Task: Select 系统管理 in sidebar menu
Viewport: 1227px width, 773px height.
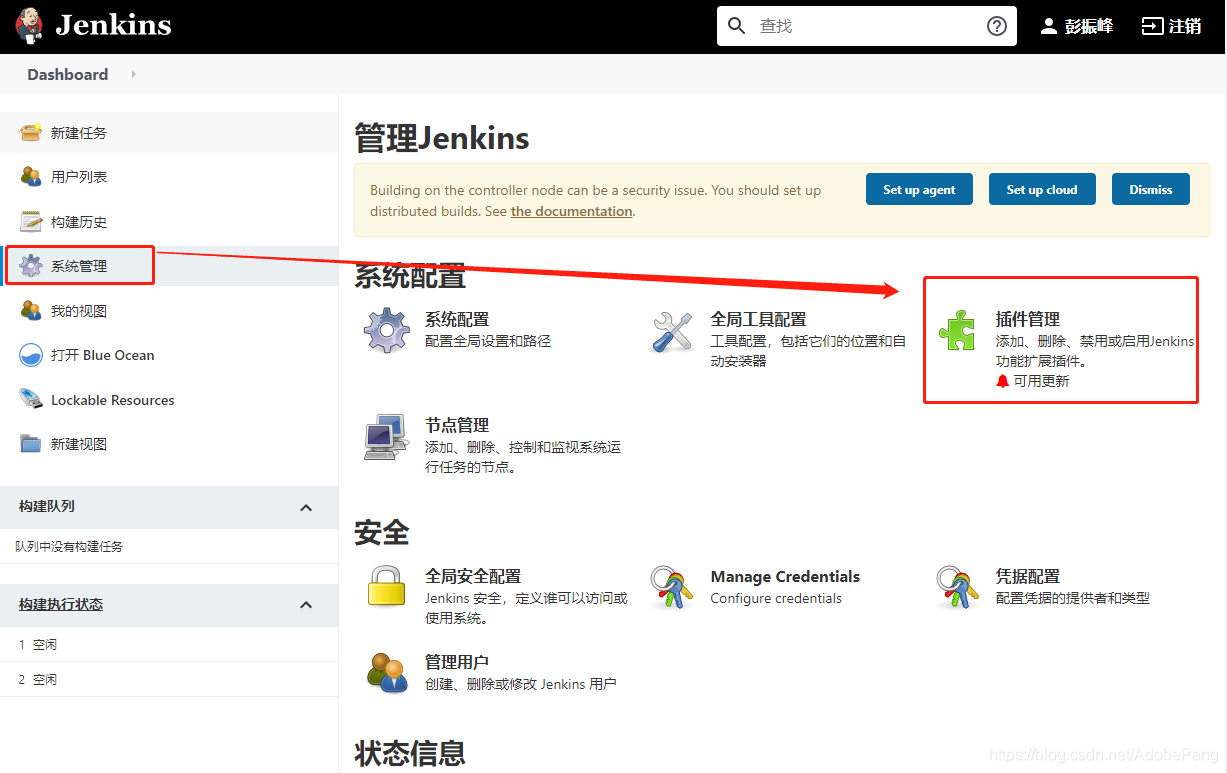Action: 78,266
